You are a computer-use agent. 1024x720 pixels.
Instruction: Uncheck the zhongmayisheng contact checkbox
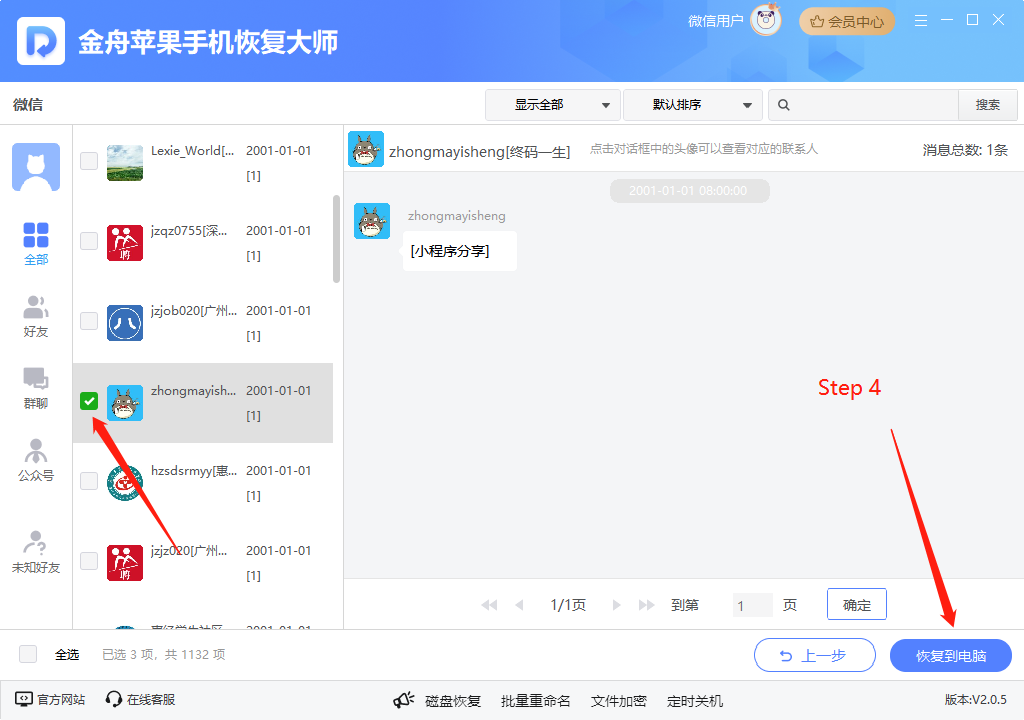(x=89, y=401)
